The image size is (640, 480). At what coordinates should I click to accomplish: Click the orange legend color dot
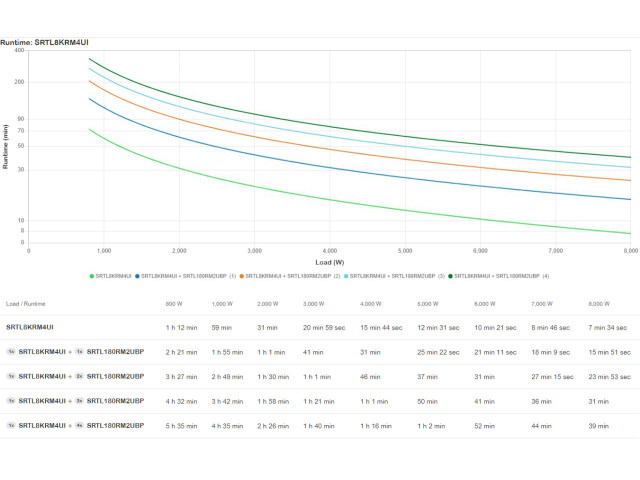pos(242,276)
